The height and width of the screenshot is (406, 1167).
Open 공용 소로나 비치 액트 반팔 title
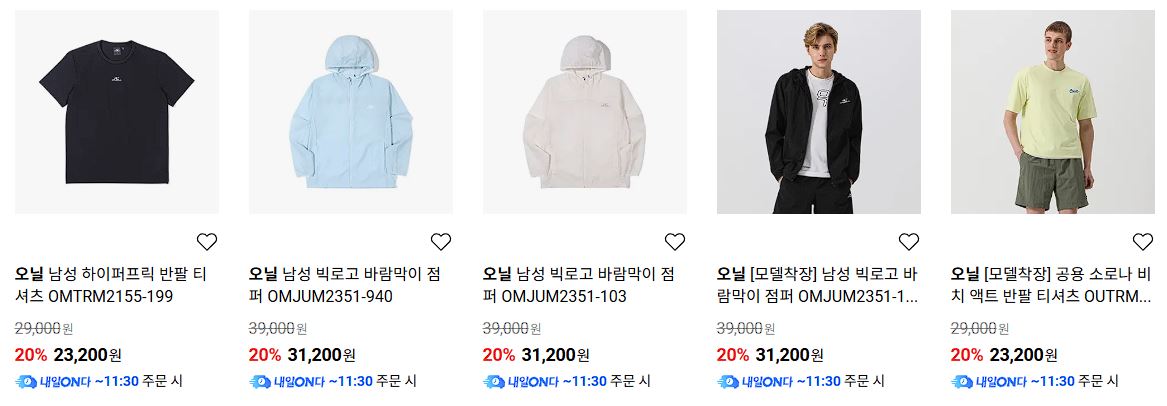(1052, 286)
